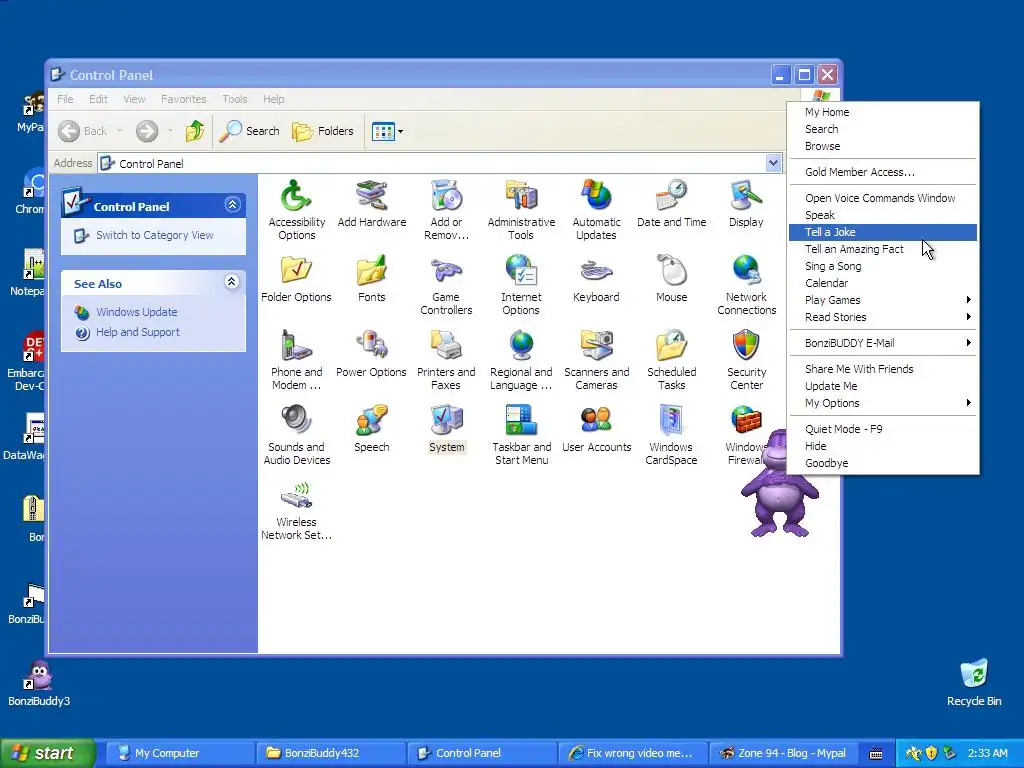
Task: Click the Up folder toolbar button
Action: (x=195, y=131)
